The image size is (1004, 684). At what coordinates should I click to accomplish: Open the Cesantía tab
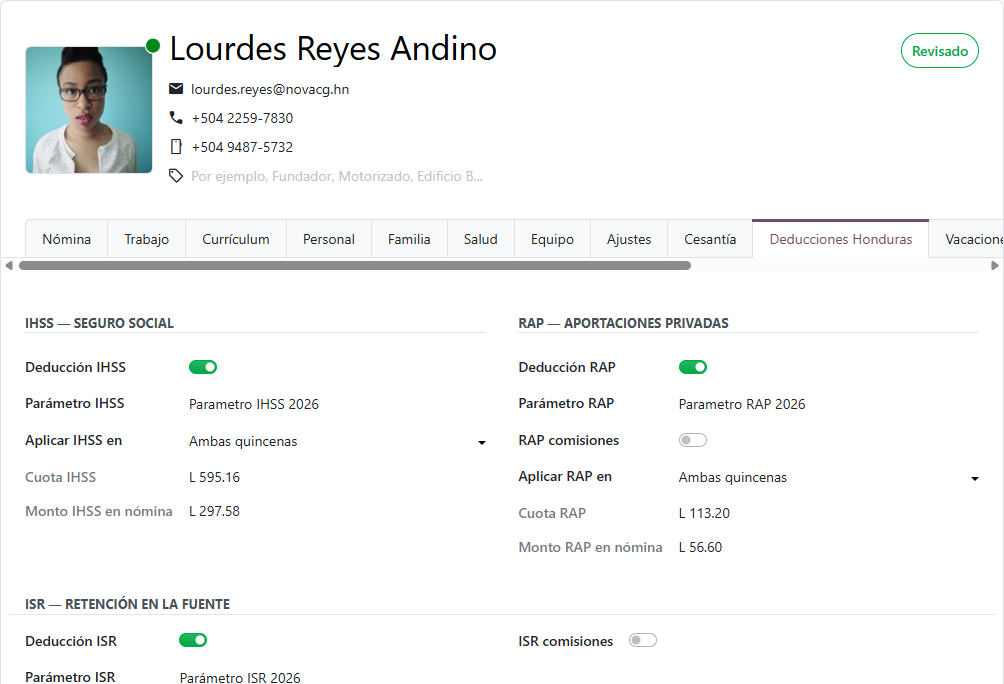[x=710, y=239]
